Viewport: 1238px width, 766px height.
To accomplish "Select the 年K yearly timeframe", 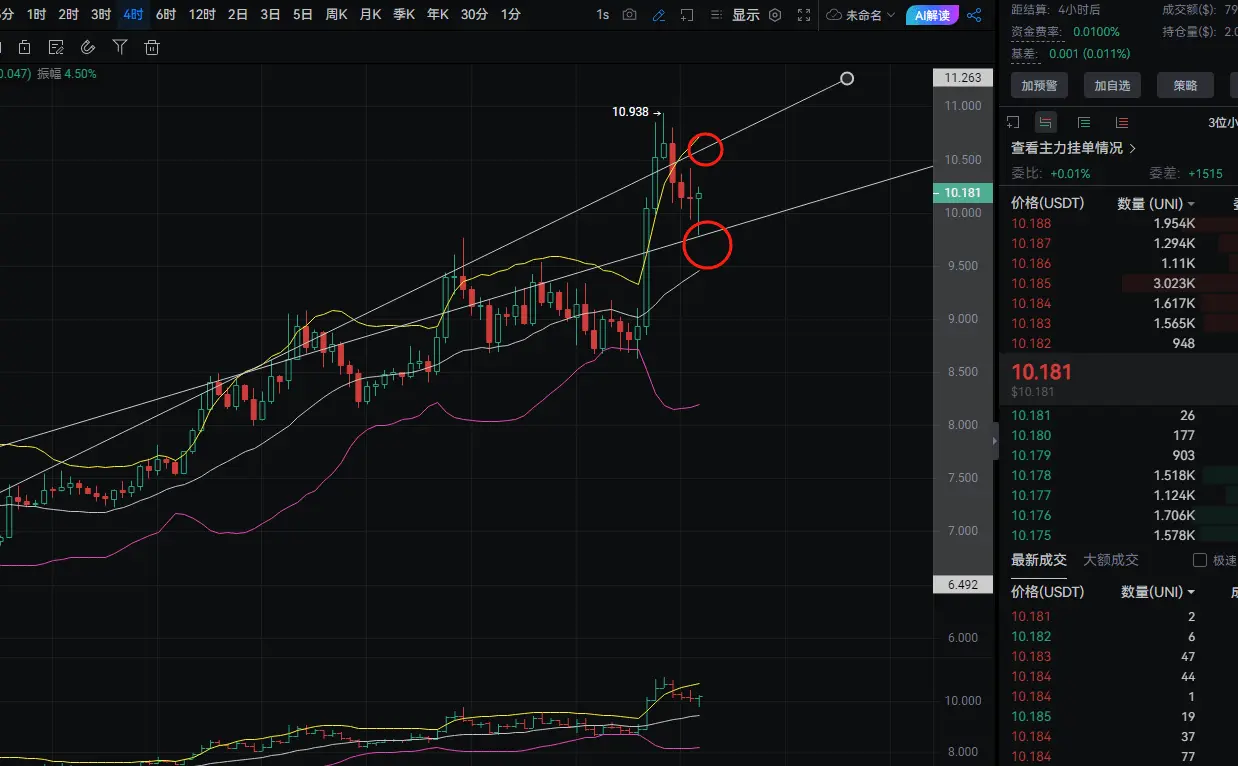I will point(438,14).
